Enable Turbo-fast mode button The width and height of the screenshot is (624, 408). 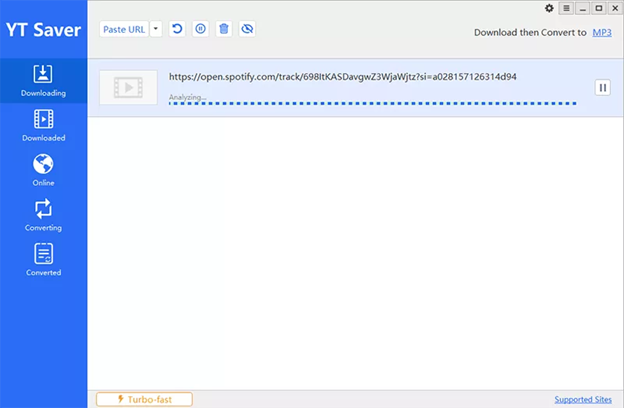point(144,399)
